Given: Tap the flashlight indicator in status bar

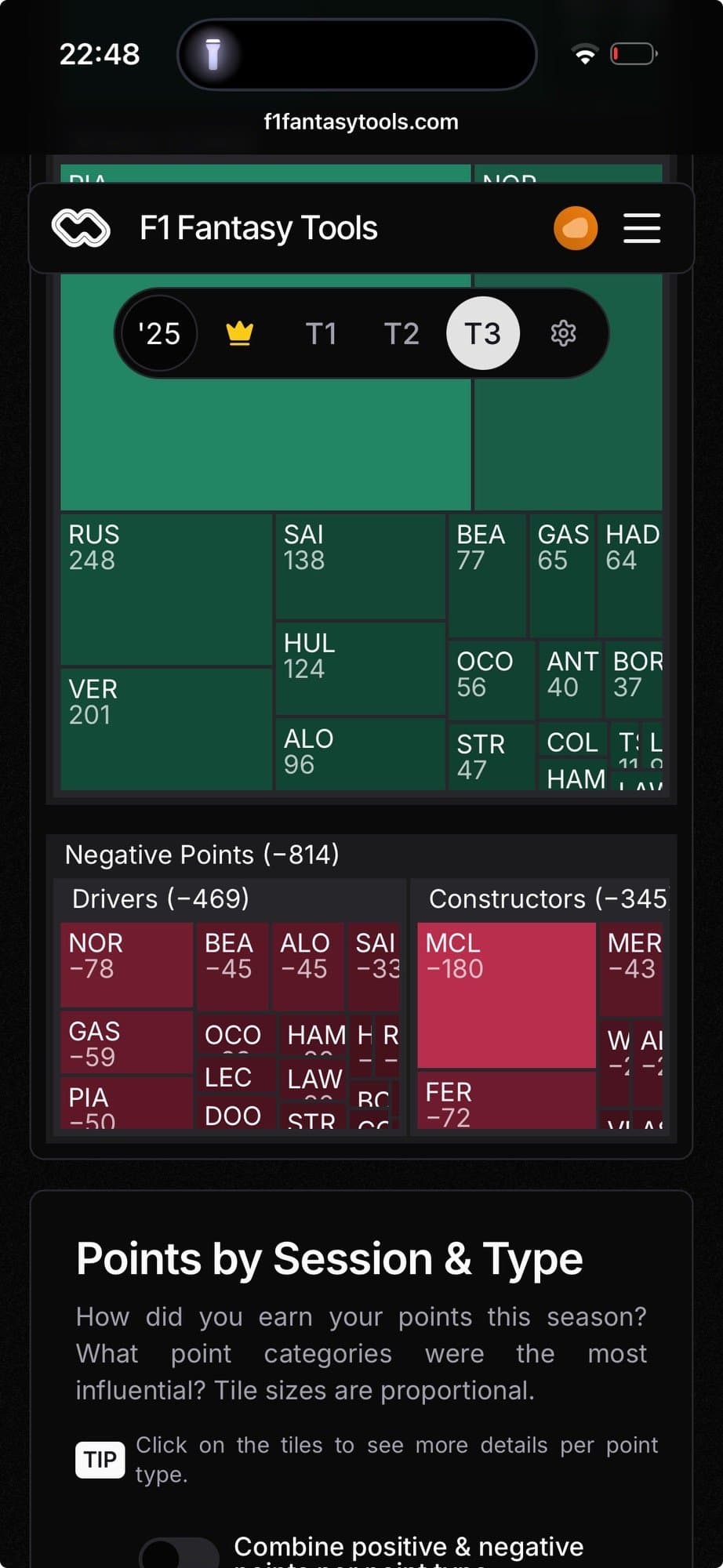Looking at the screenshot, I should click(213, 54).
